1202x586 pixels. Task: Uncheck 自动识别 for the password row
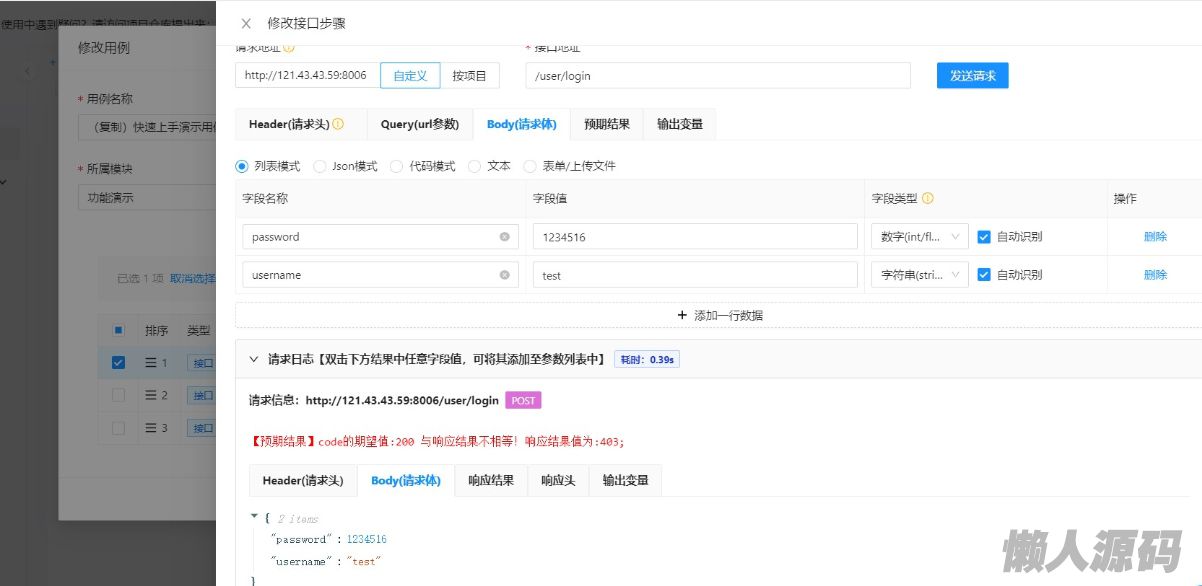pyautogui.click(x=984, y=237)
